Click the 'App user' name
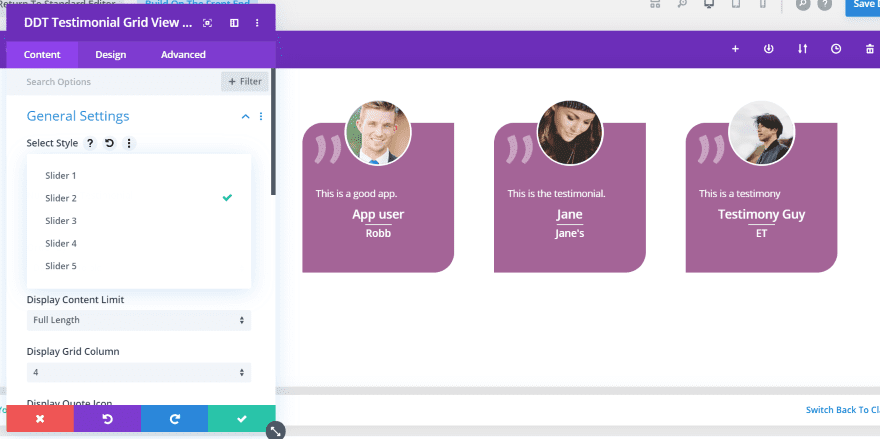This screenshot has height=439, width=880. point(378,214)
